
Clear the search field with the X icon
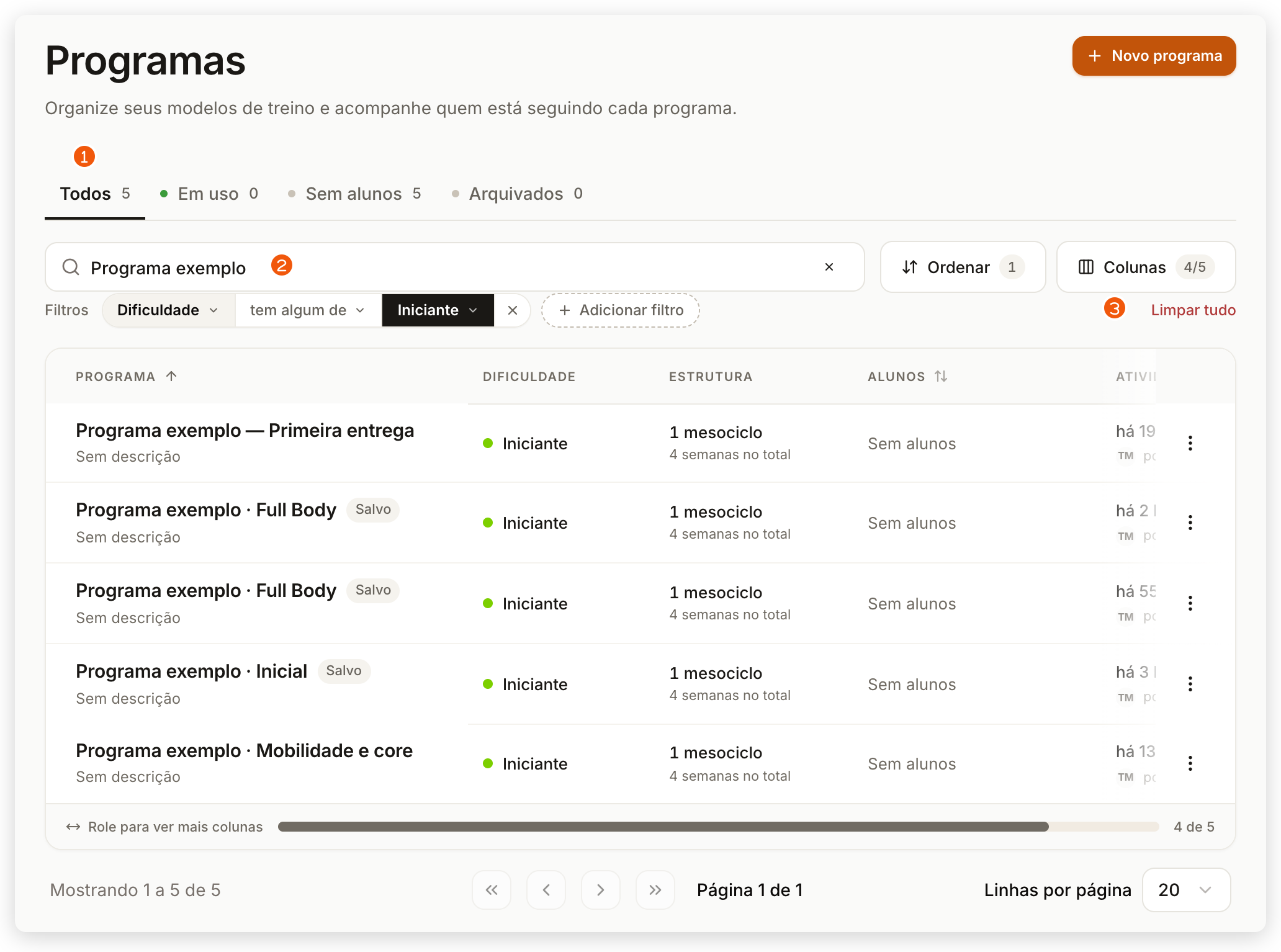coord(829,267)
